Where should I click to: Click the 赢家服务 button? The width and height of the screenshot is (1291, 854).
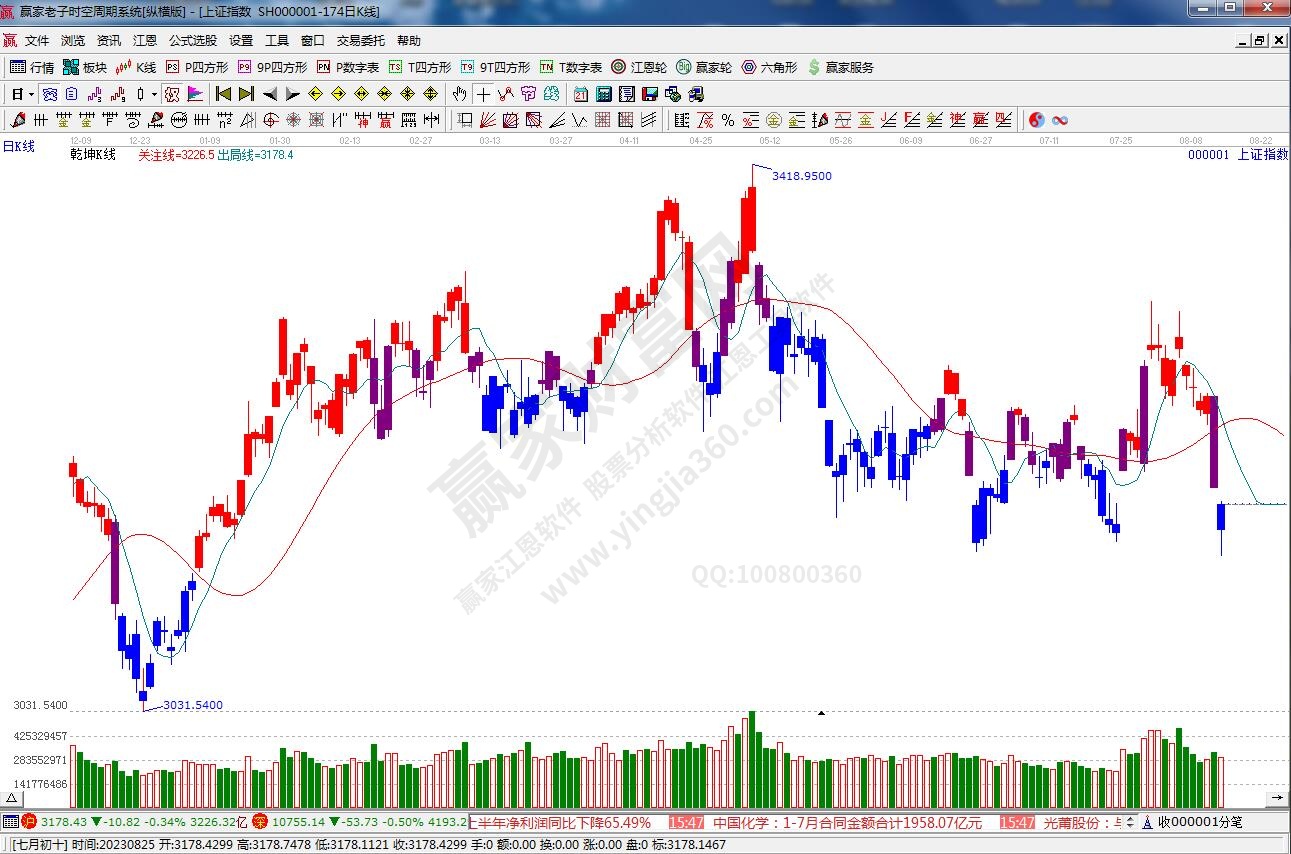[840, 67]
